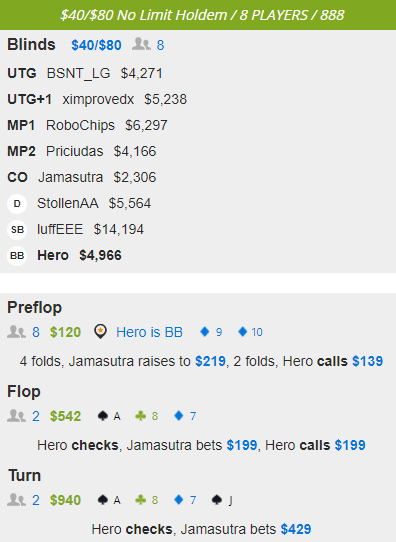Click the BB badge next to Hero

point(17,256)
